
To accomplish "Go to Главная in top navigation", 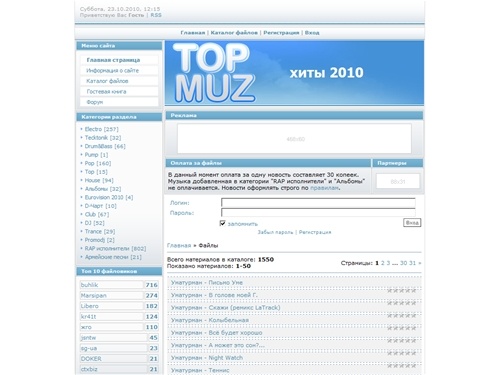I will click(193, 33).
